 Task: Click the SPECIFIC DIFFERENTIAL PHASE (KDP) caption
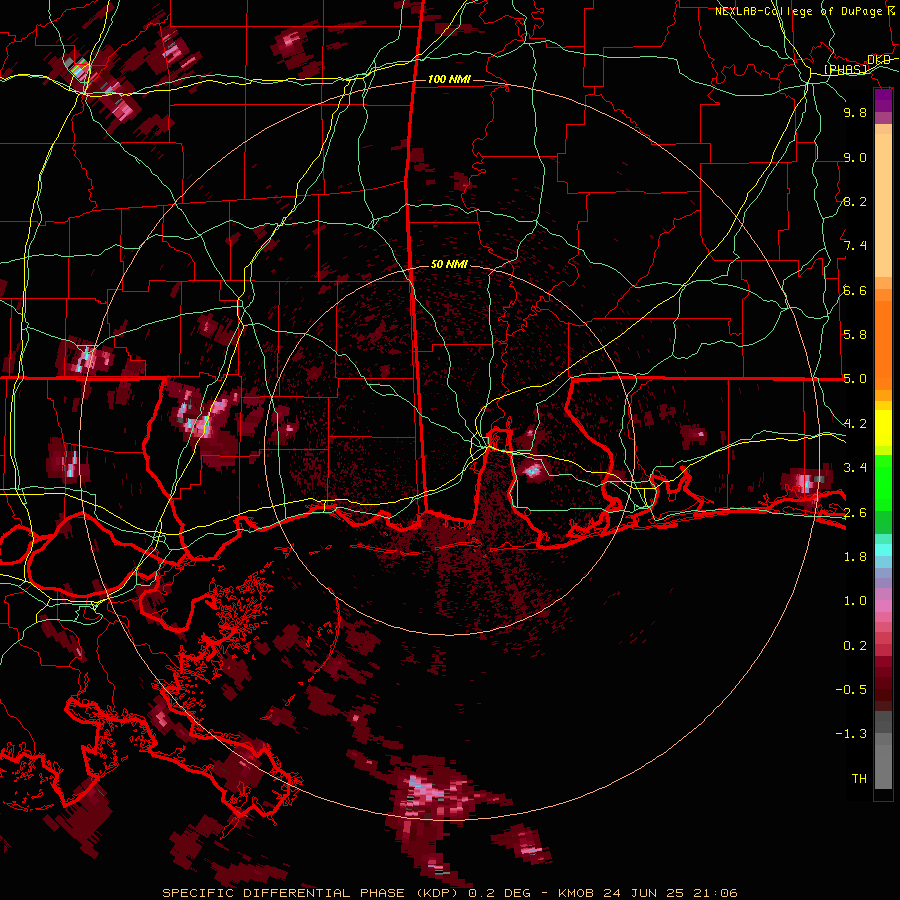tap(313, 893)
